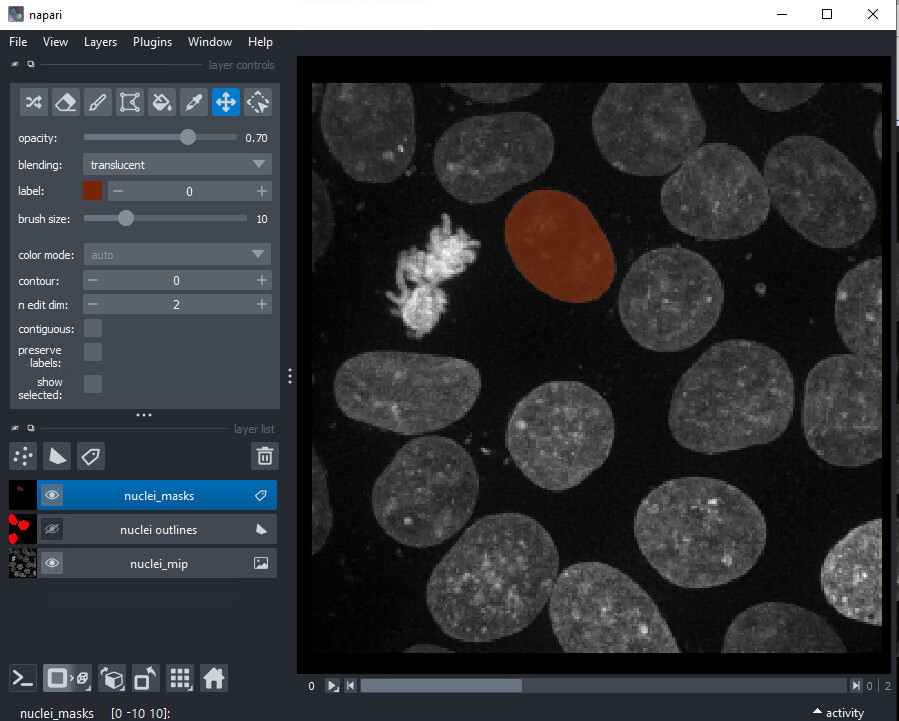This screenshot has height=721, width=899.
Task: Activate the fill bucket tool
Action: (x=161, y=101)
